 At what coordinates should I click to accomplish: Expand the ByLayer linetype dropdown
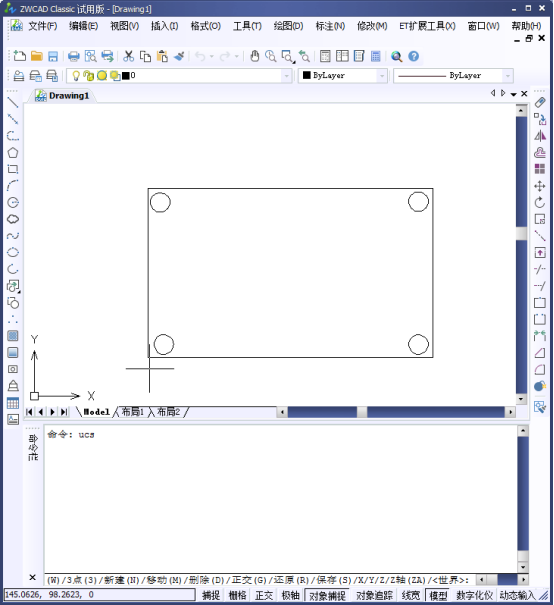508,76
